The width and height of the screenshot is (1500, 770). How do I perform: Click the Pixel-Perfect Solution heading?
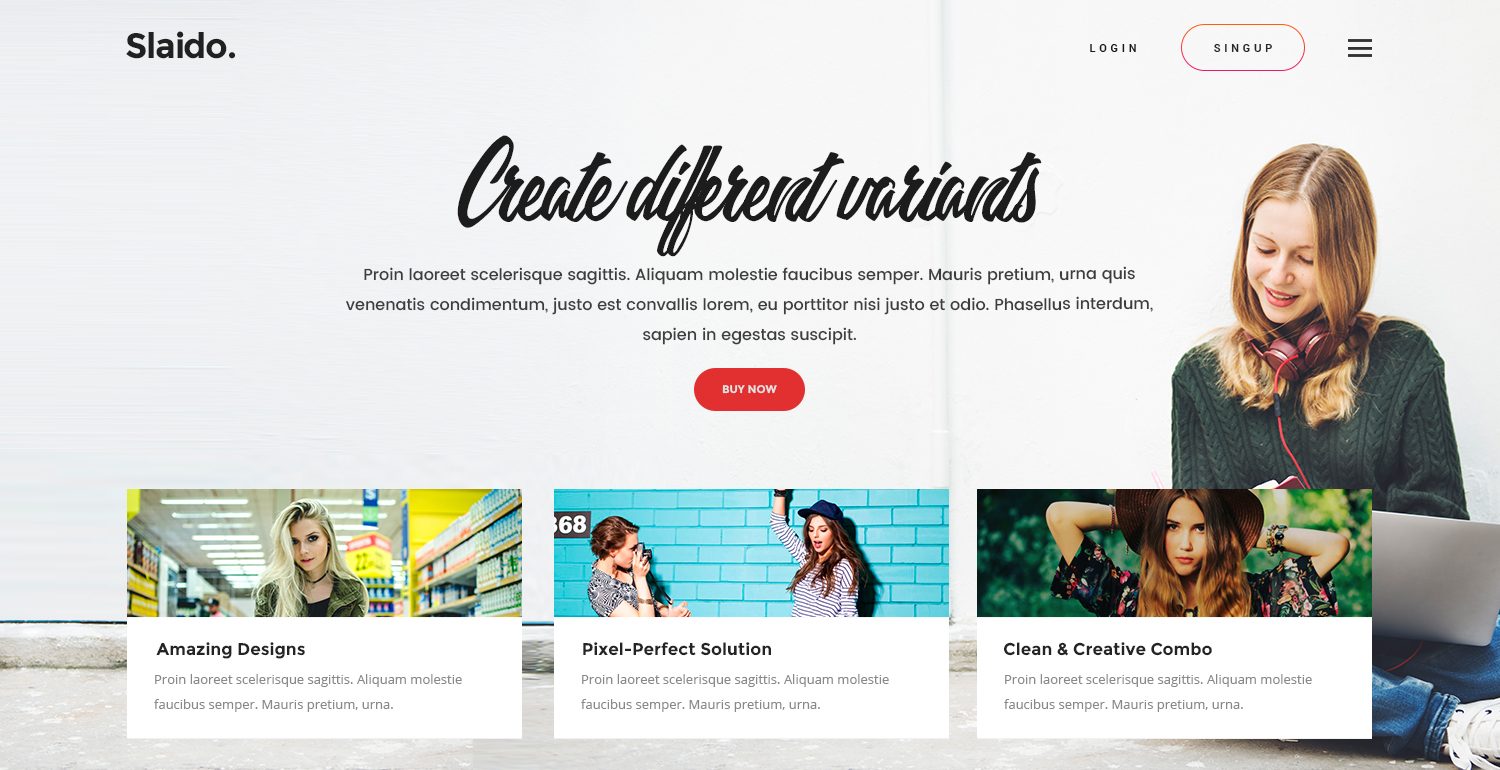tap(677, 649)
